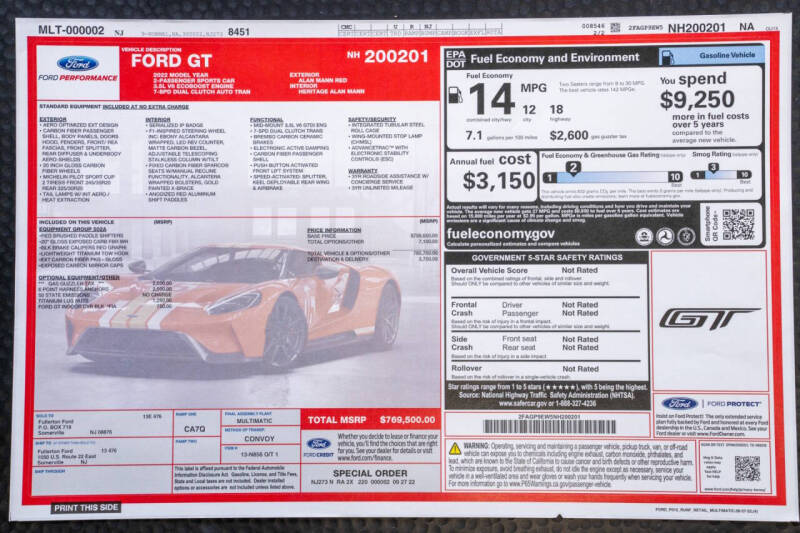Click the Fuel Economy and Environment heading
This screenshot has height=533, width=800.
(x=555, y=58)
